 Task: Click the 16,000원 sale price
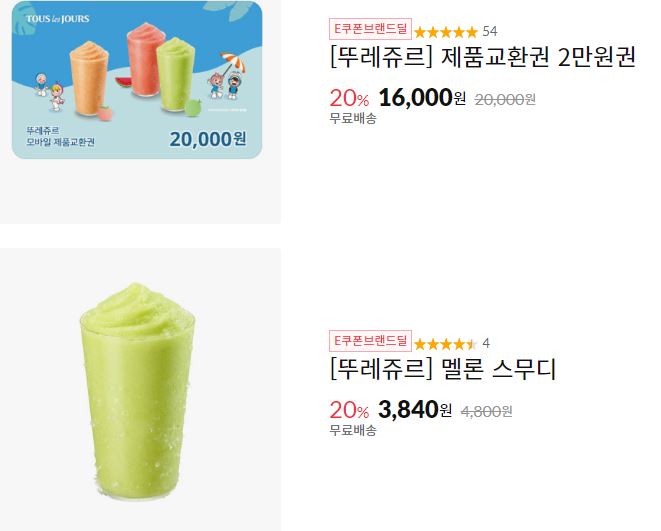[x=422, y=98]
